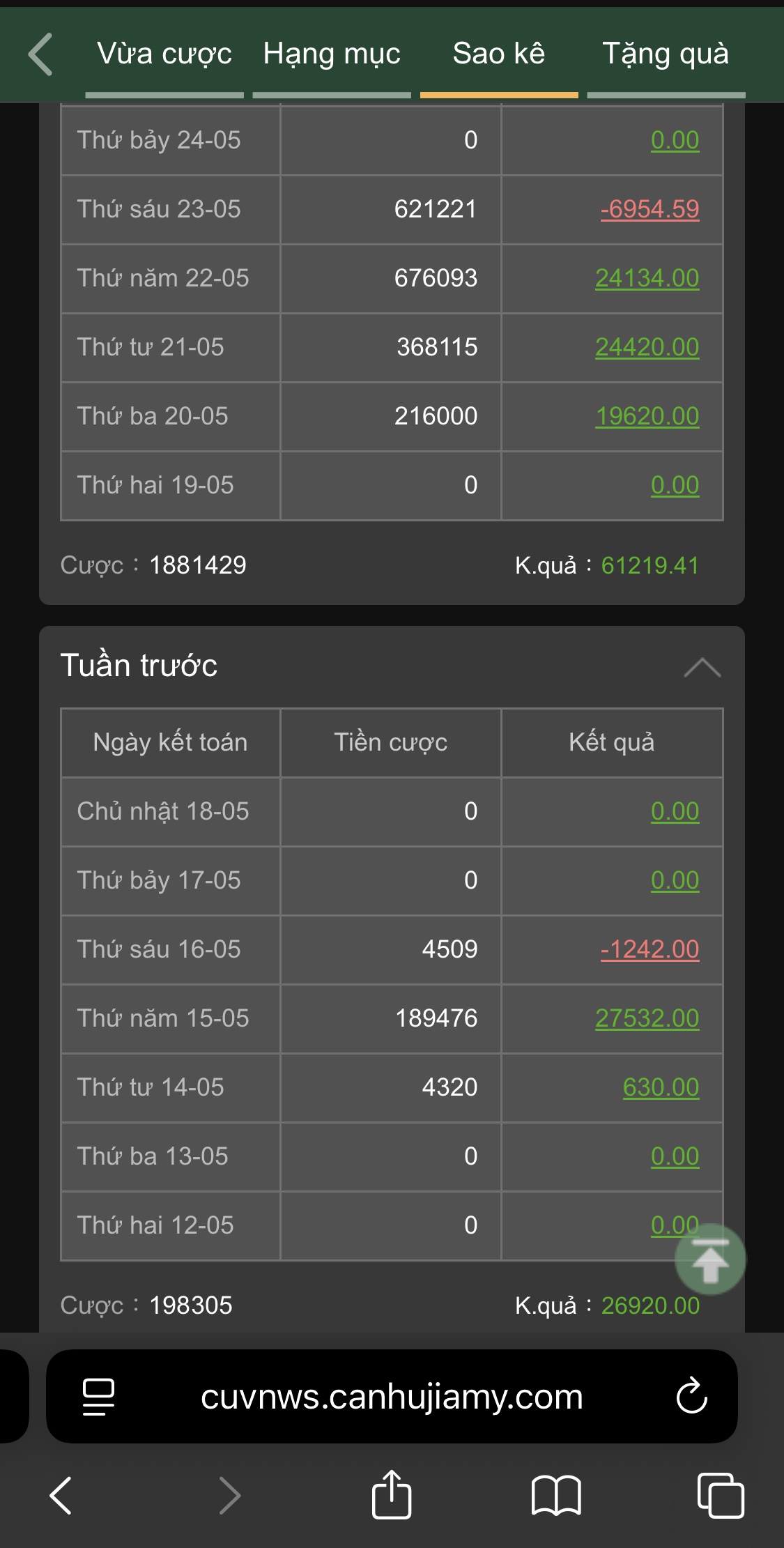Tap the back arrow in the header
The image size is (784, 1548).
click(40, 54)
